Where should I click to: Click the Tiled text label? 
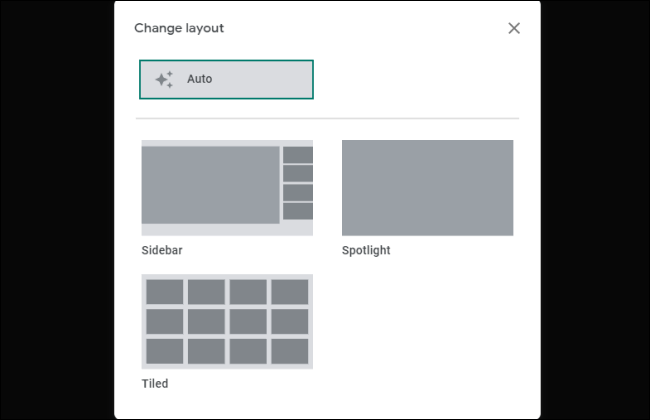[x=155, y=384]
